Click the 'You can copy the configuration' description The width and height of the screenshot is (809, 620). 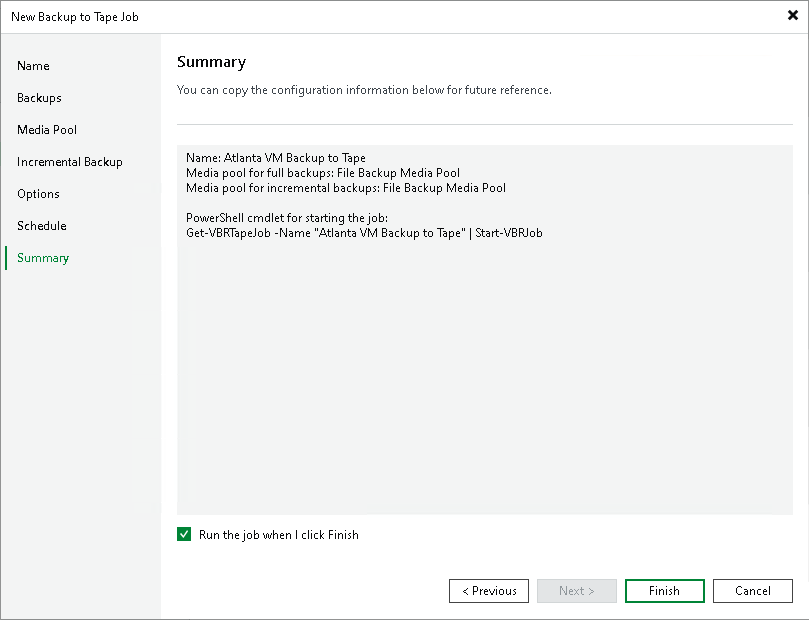click(364, 90)
